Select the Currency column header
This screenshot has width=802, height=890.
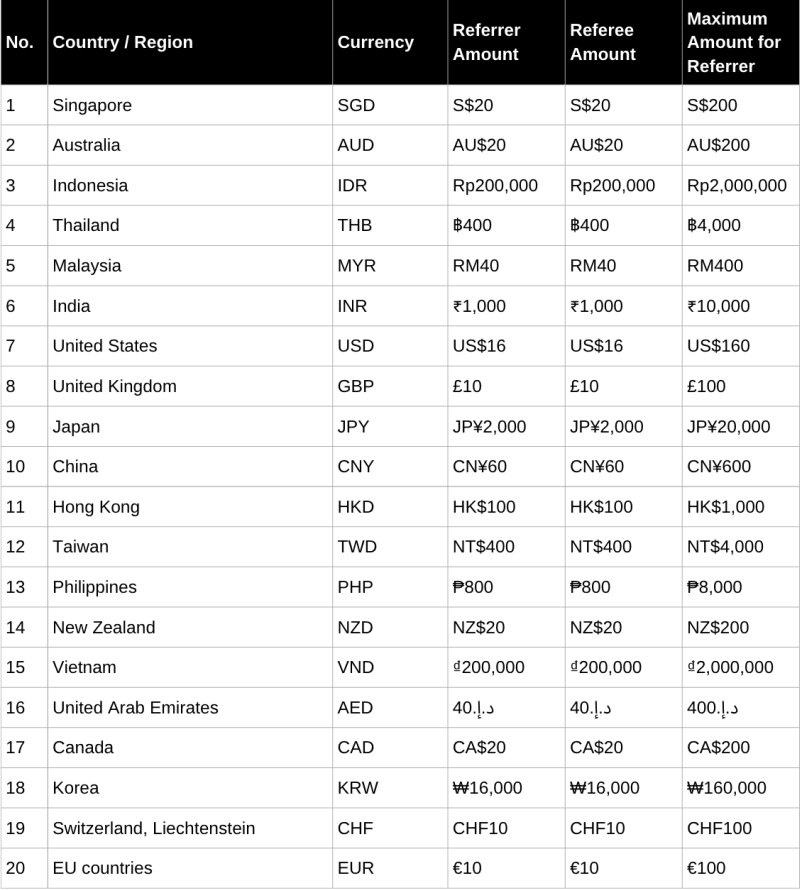pyautogui.click(x=375, y=43)
